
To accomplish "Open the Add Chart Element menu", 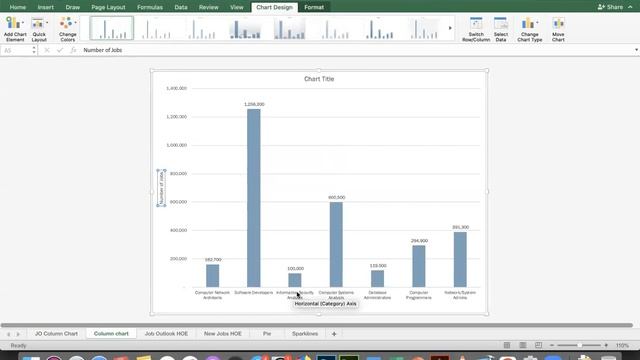I will coord(15,29).
